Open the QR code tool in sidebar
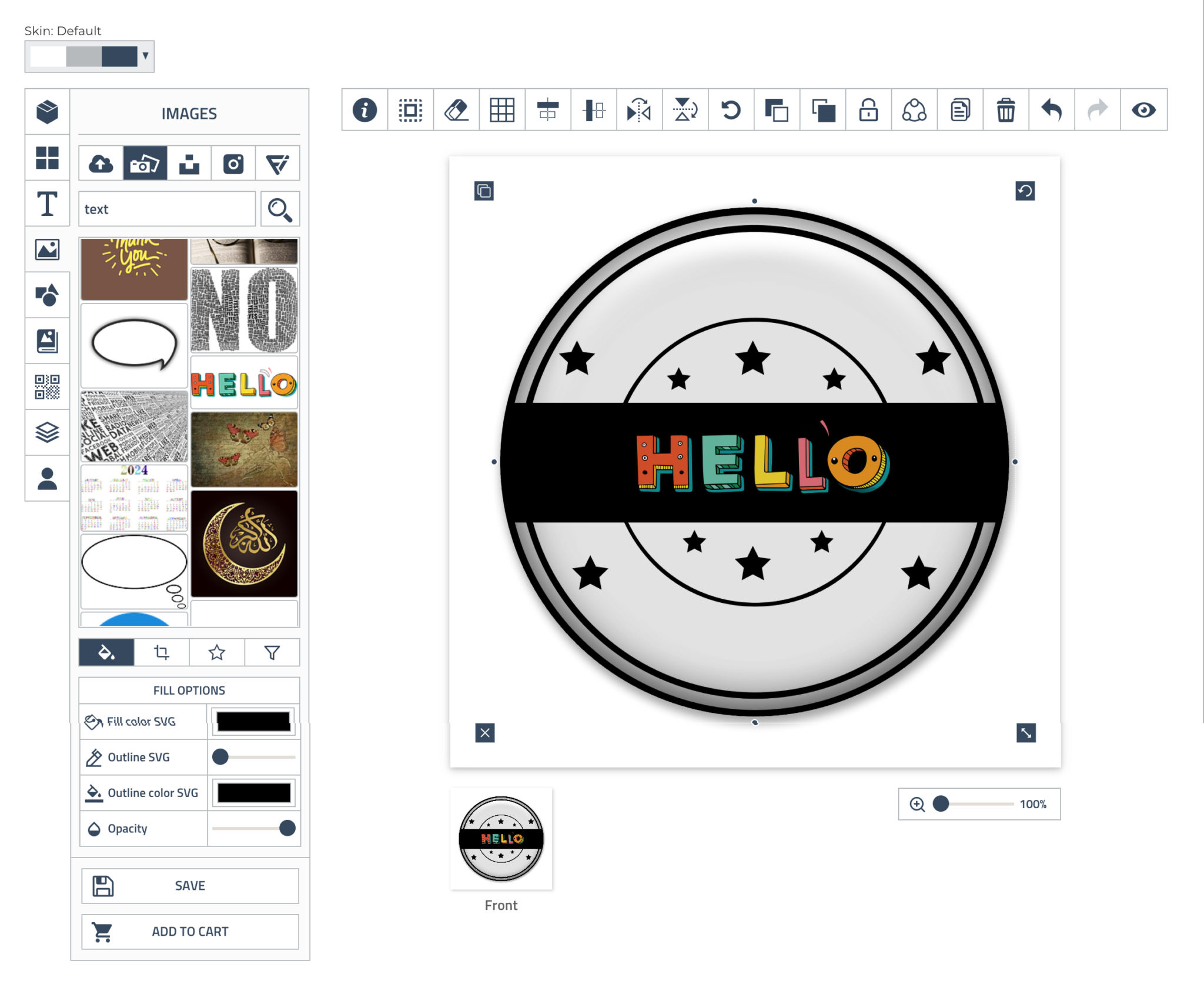 point(47,387)
